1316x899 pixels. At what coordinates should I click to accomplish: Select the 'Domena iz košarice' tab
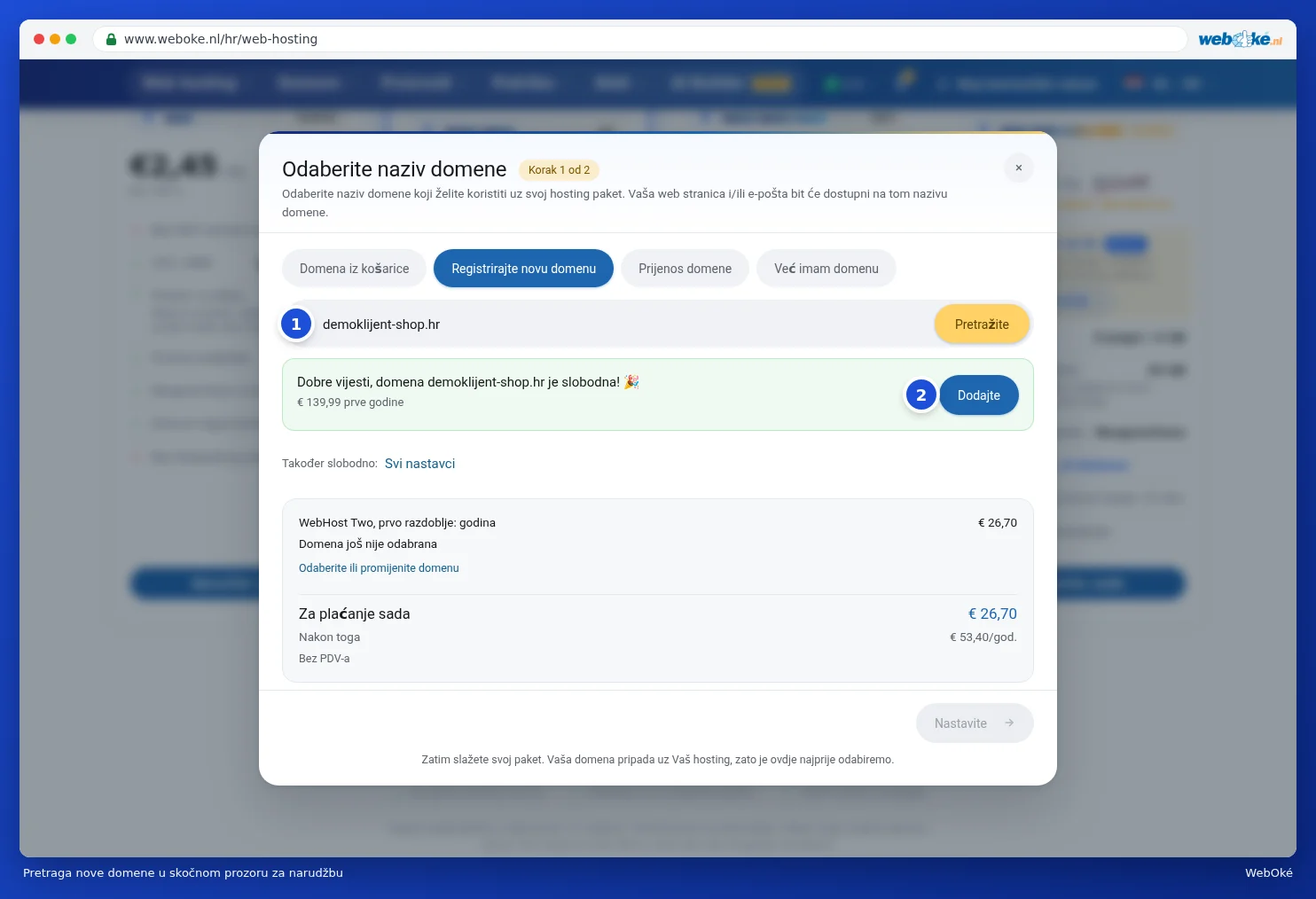[355, 269]
